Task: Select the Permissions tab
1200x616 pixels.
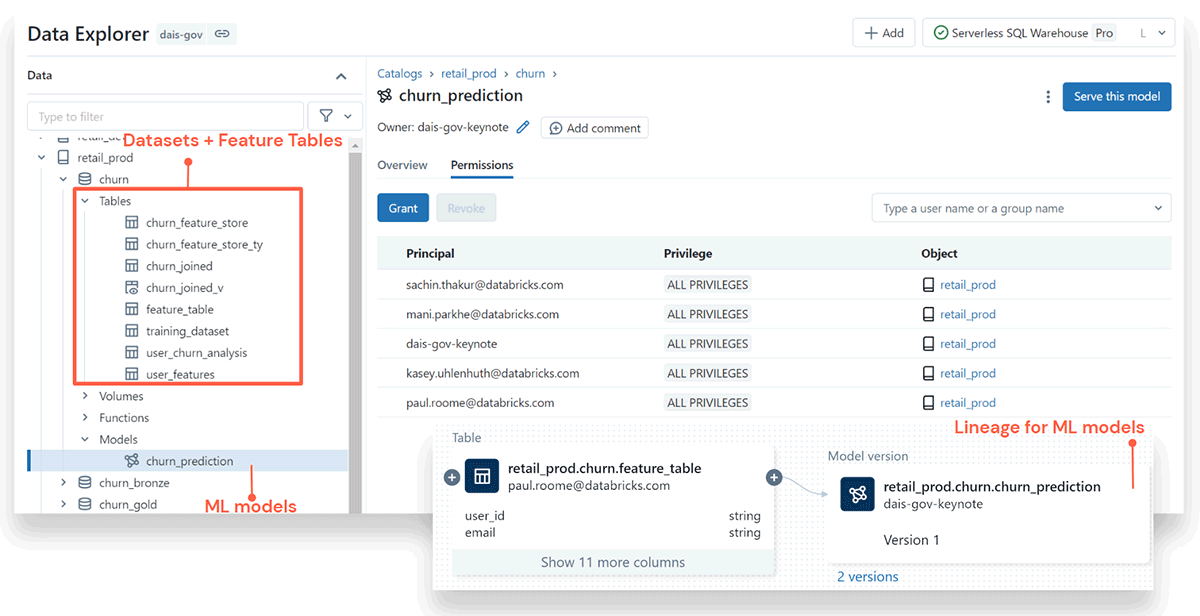Action: 481,164
